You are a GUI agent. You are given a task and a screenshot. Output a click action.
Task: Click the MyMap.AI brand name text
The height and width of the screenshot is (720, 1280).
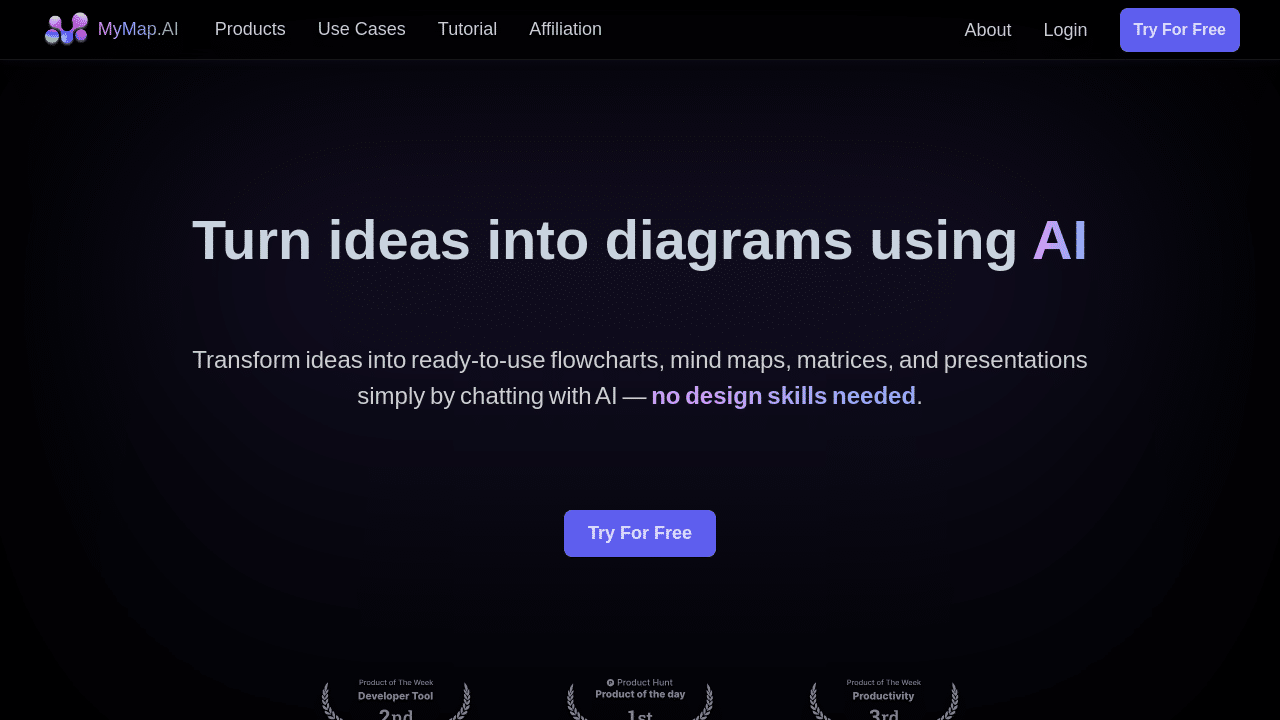(x=138, y=29)
